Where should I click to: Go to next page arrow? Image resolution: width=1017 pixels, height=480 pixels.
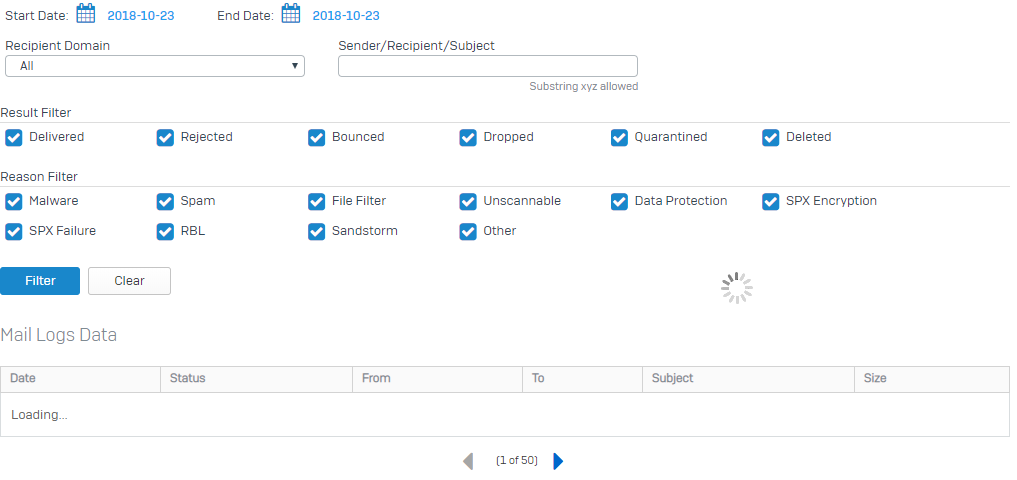(558, 461)
